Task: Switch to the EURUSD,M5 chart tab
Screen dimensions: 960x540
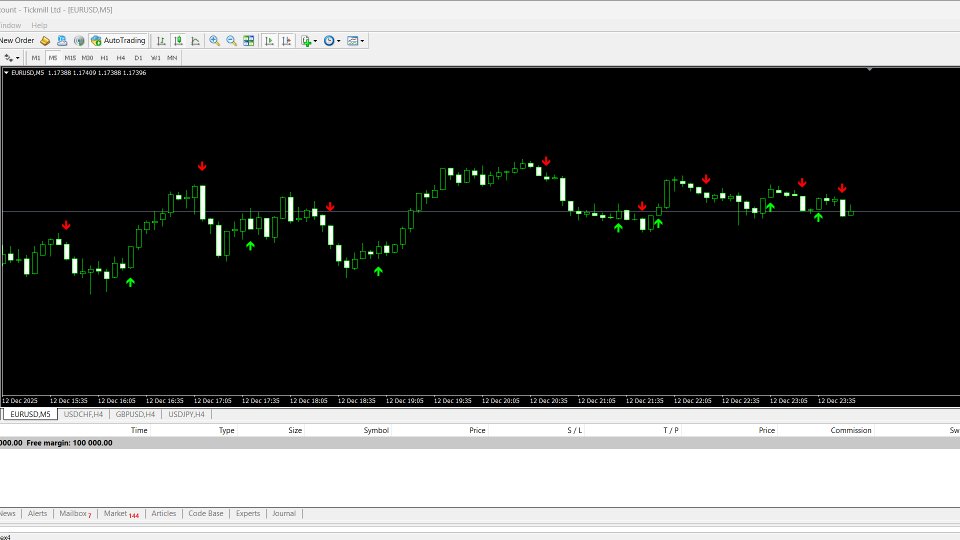Action: tap(30, 414)
